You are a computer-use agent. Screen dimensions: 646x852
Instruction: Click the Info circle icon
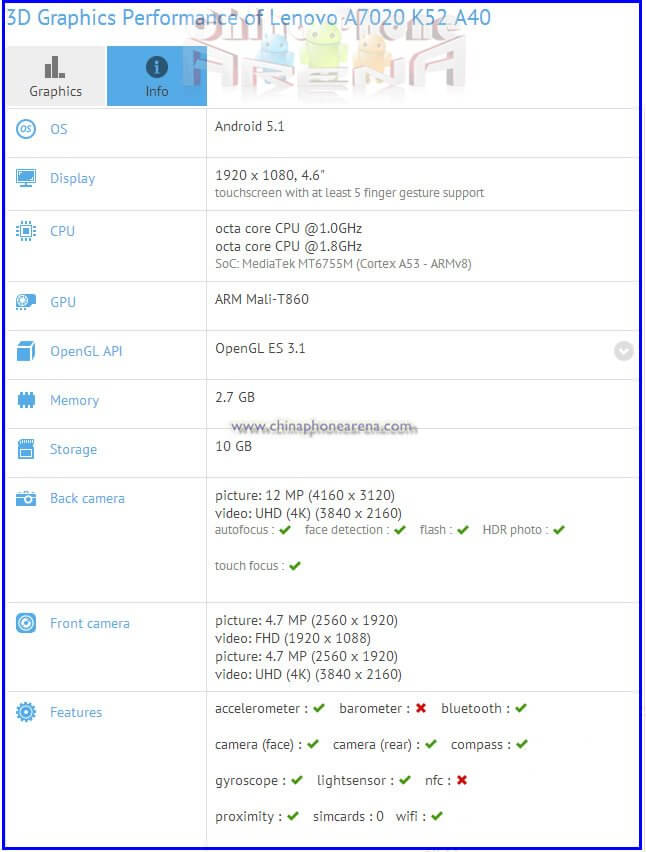tap(156, 67)
